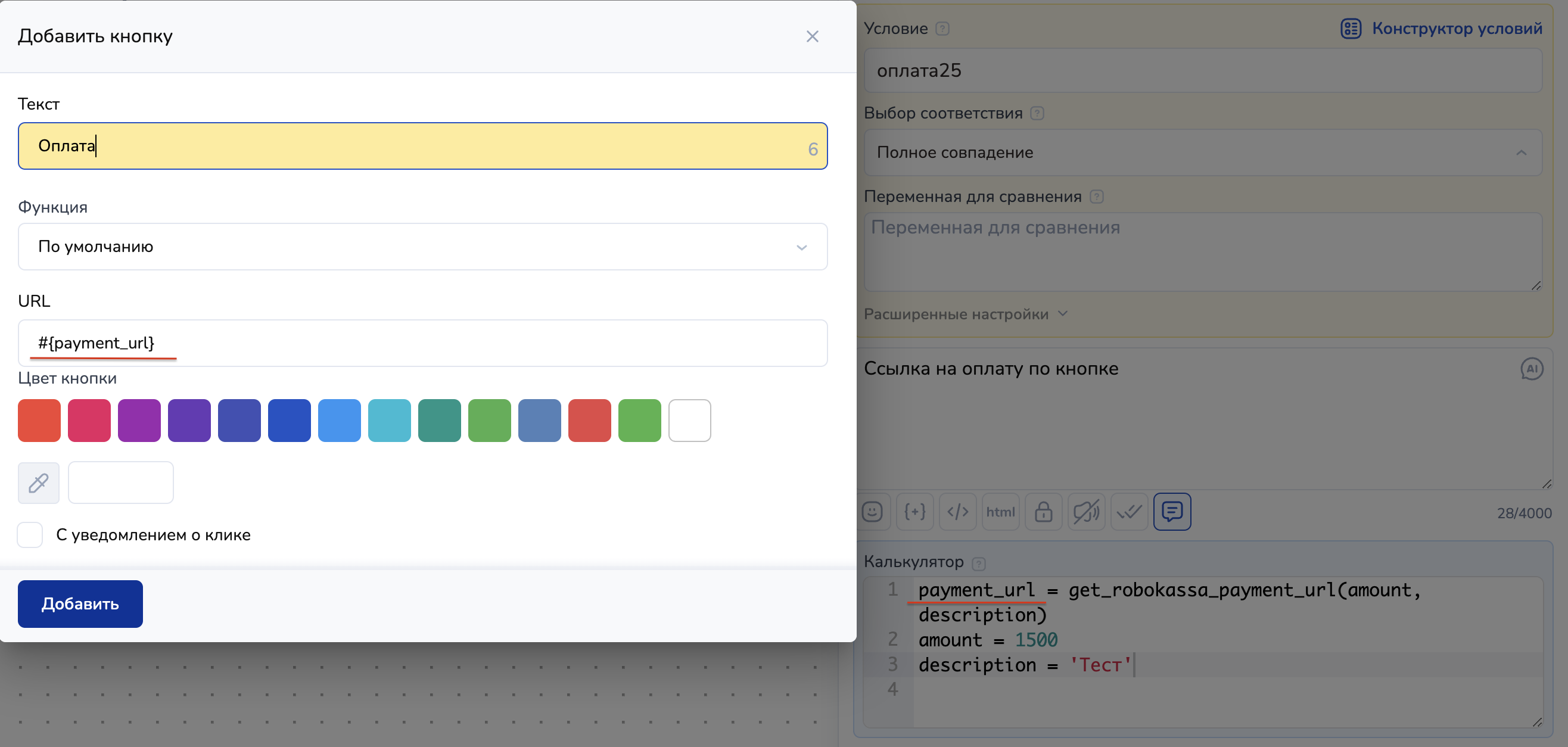The height and width of the screenshot is (747, 1568).
Task: Click the html formatting icon
Action: point(1000,511)
